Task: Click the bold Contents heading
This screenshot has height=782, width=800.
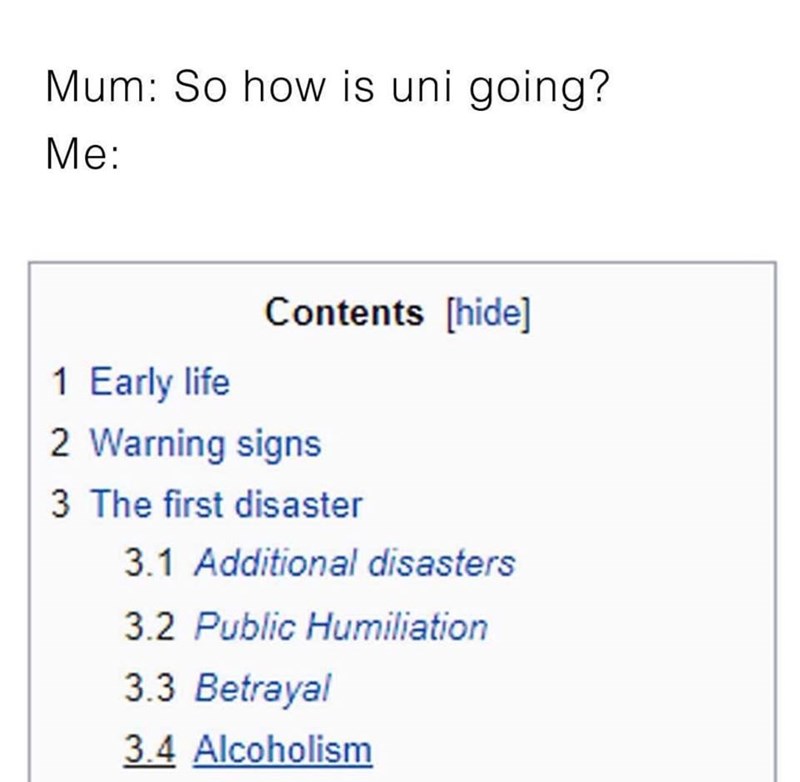Action: [x=344, y=313]
